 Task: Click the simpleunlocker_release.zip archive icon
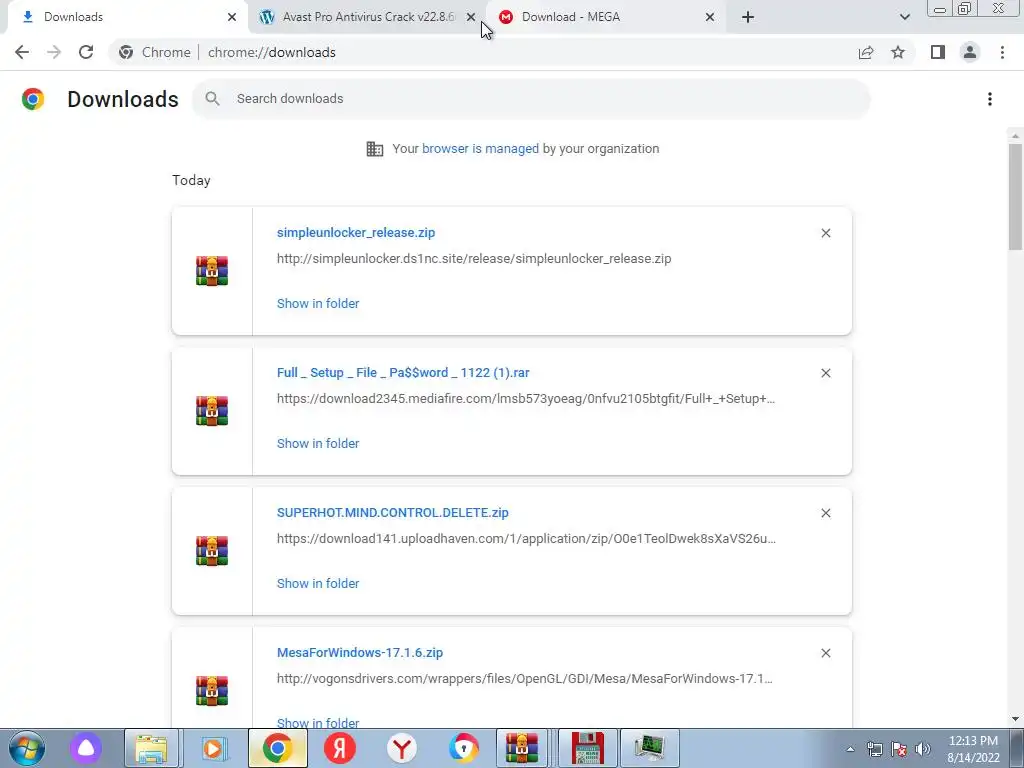[212, 270]
